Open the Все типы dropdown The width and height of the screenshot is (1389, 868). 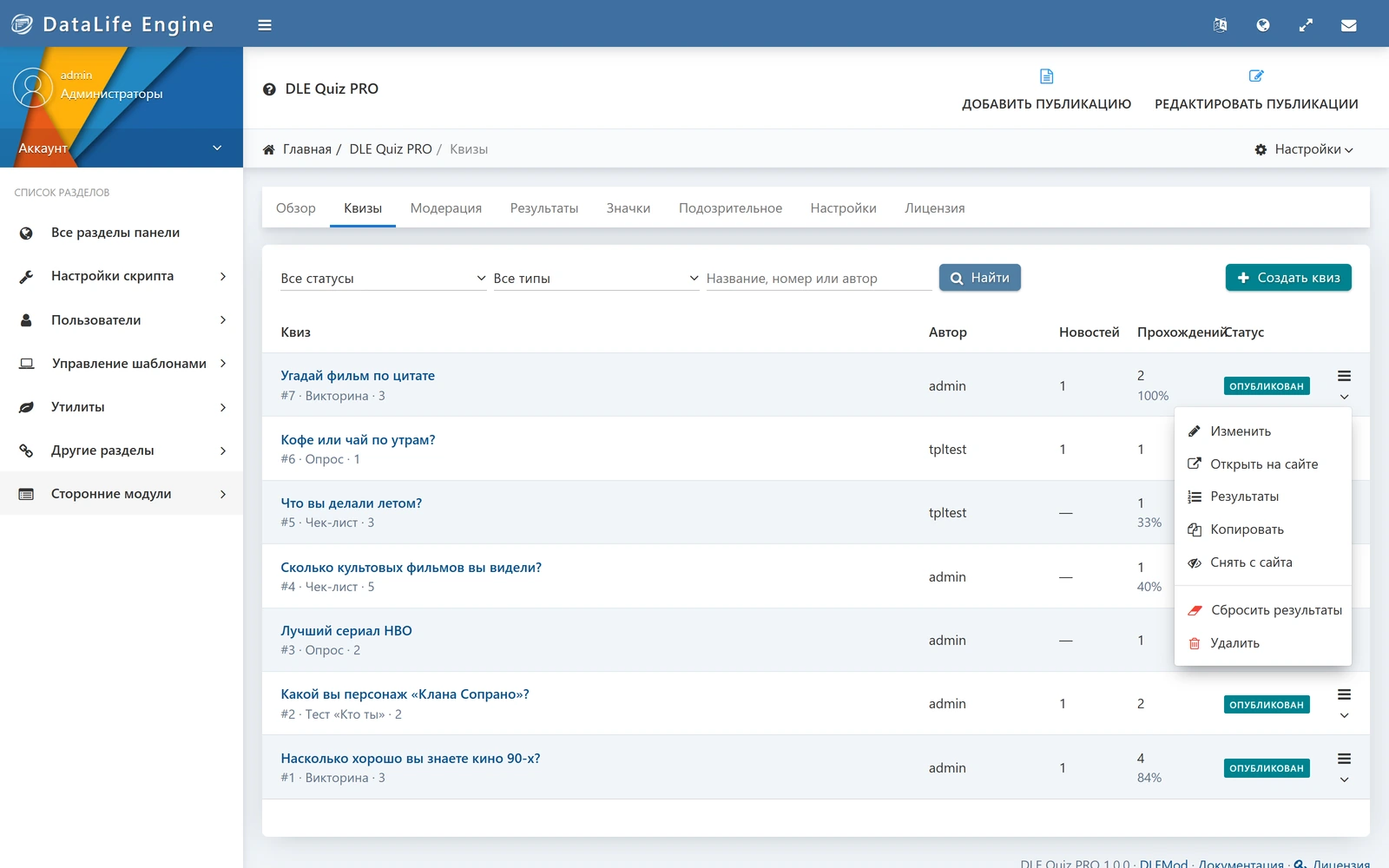click(x=596, y=279)
